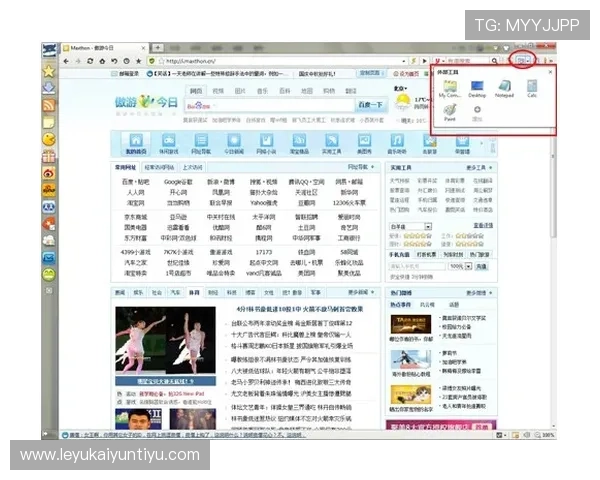The height and width of the screenshot is (480, 600).
Task: Open the Yahoo雅虎 site link
Action: click(x=264, y=203)
